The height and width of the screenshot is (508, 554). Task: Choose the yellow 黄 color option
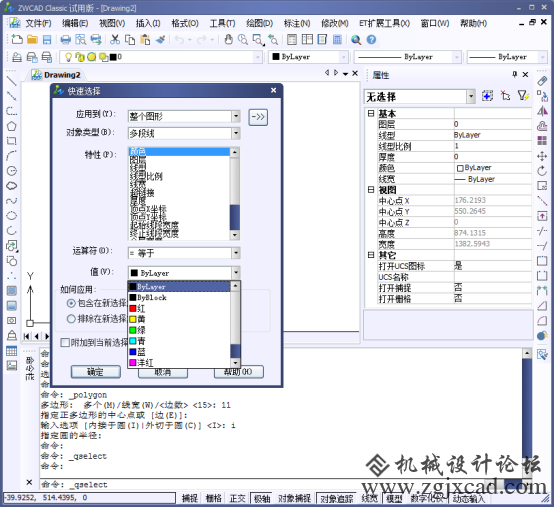click(x=179, y=319)
